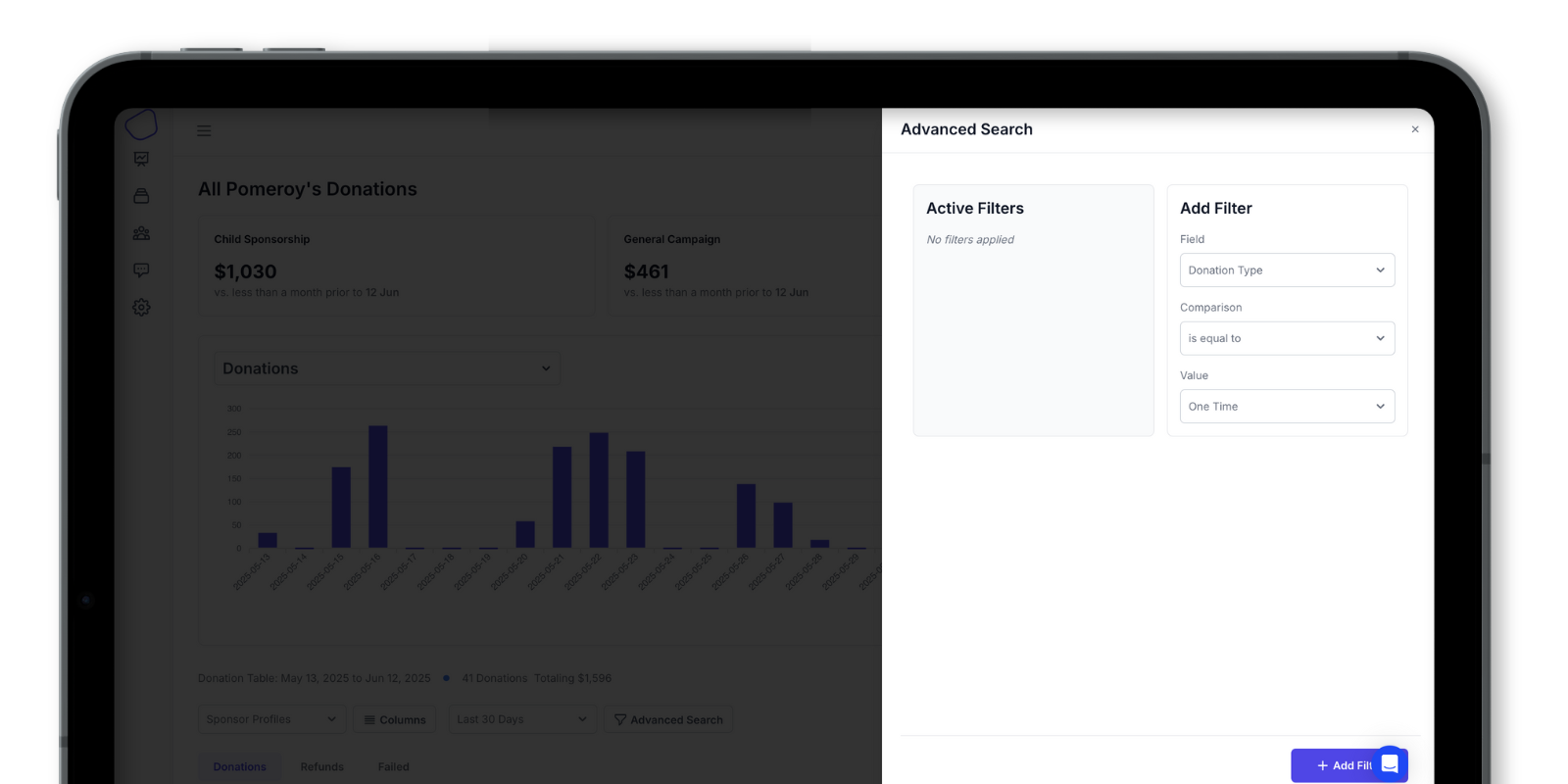1568x784 pixels.
Task: Switch to the Failed tab
Action: (x=393, y=766)
